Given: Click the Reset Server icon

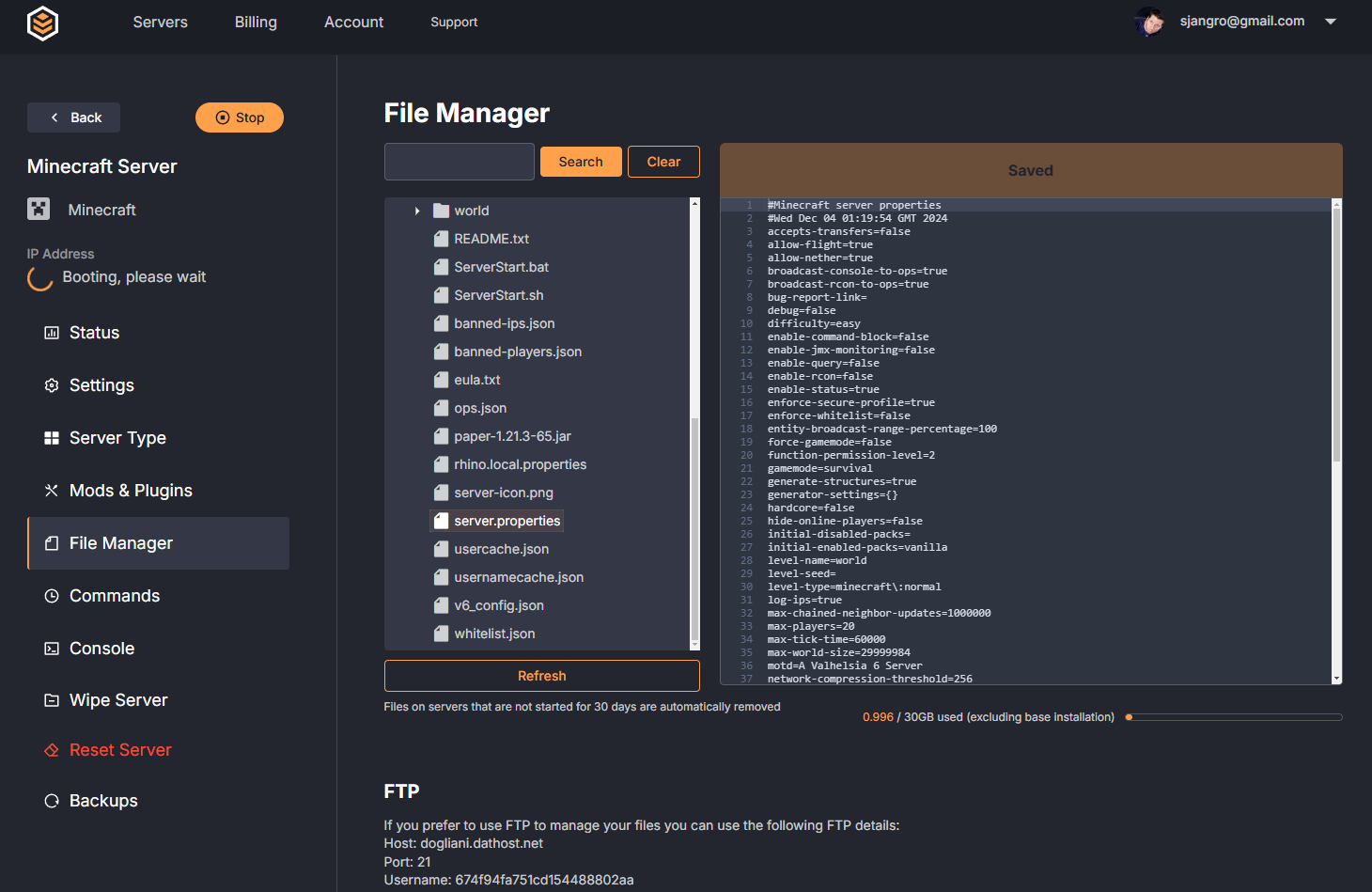Looking at the screenshot, I should click(51, 749).
